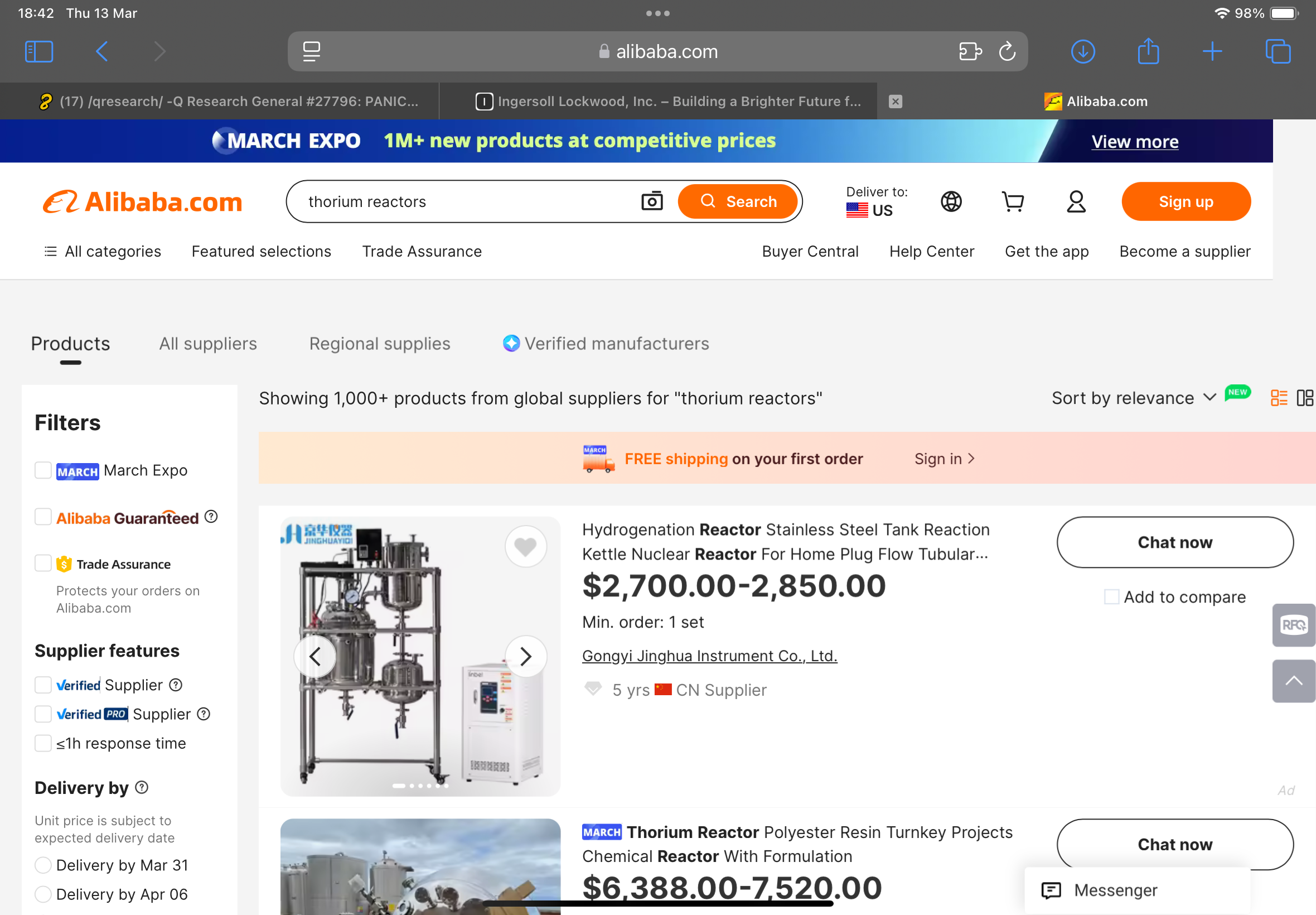Open Safari downloads list

1083,51
